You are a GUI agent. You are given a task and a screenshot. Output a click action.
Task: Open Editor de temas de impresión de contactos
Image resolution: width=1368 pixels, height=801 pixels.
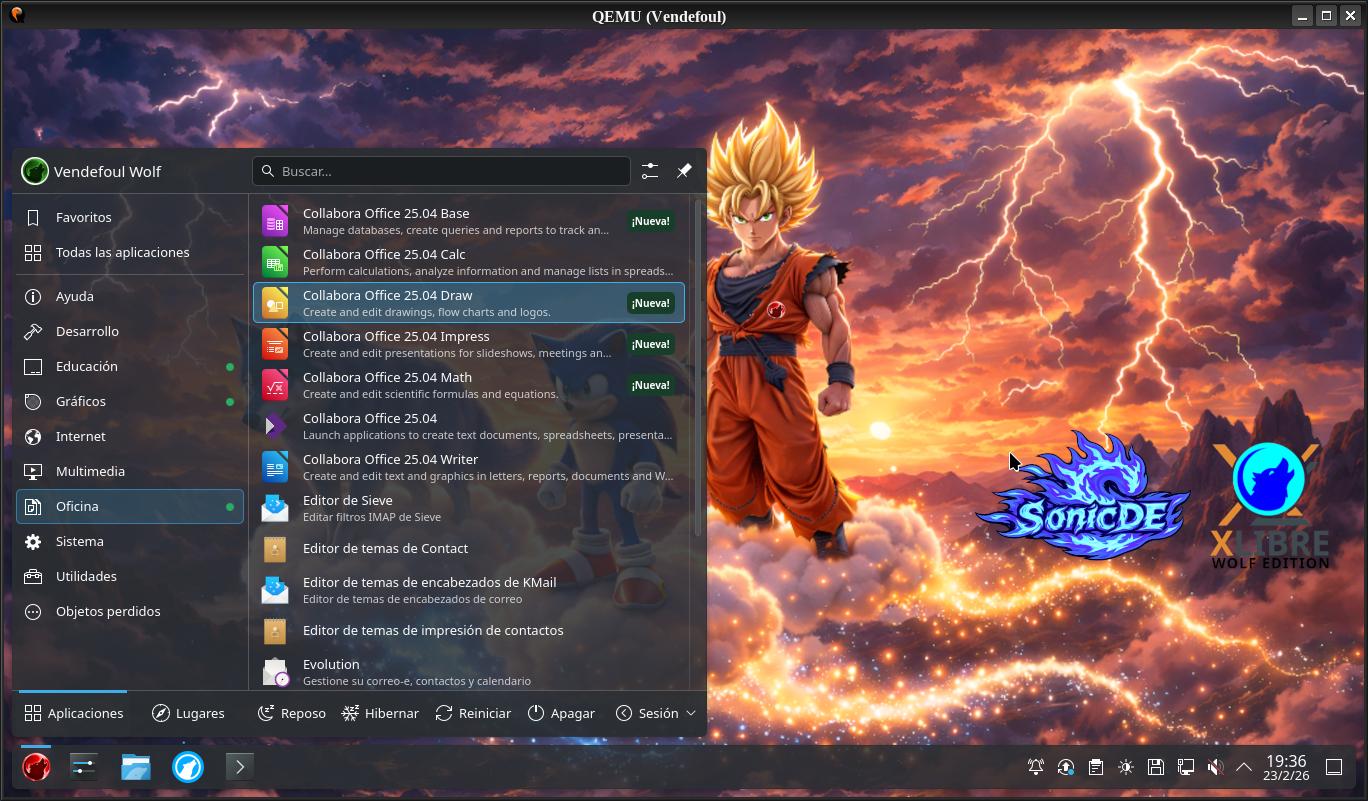469,631
